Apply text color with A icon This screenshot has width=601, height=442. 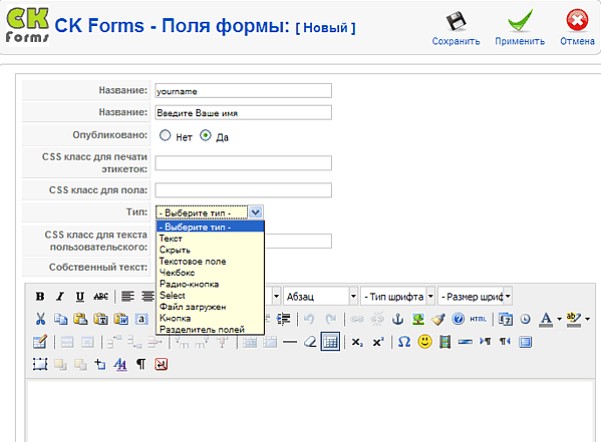(546, 319)
